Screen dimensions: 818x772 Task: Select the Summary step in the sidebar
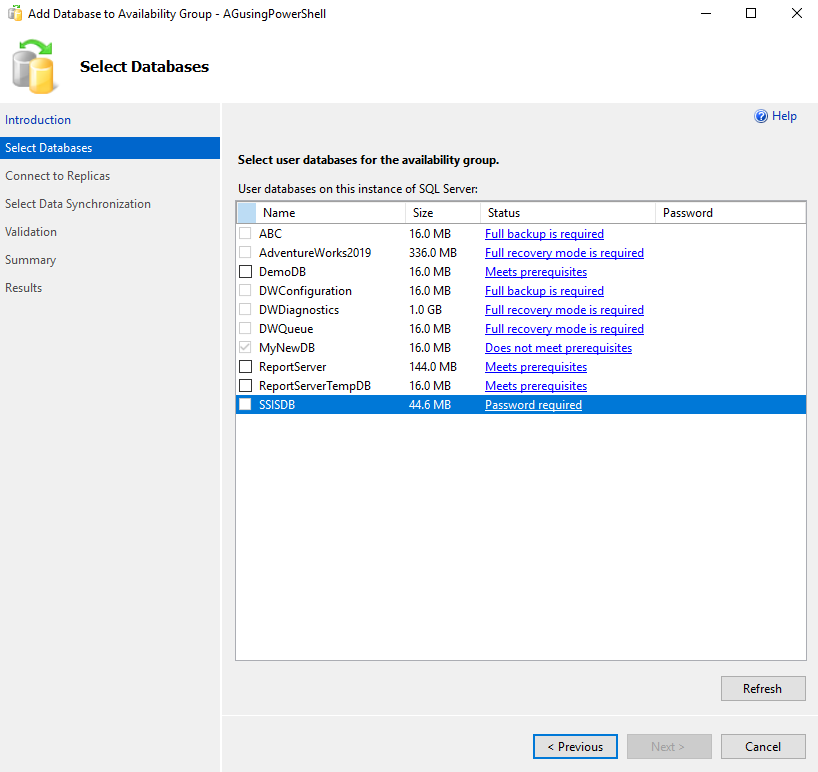[30, 259]
